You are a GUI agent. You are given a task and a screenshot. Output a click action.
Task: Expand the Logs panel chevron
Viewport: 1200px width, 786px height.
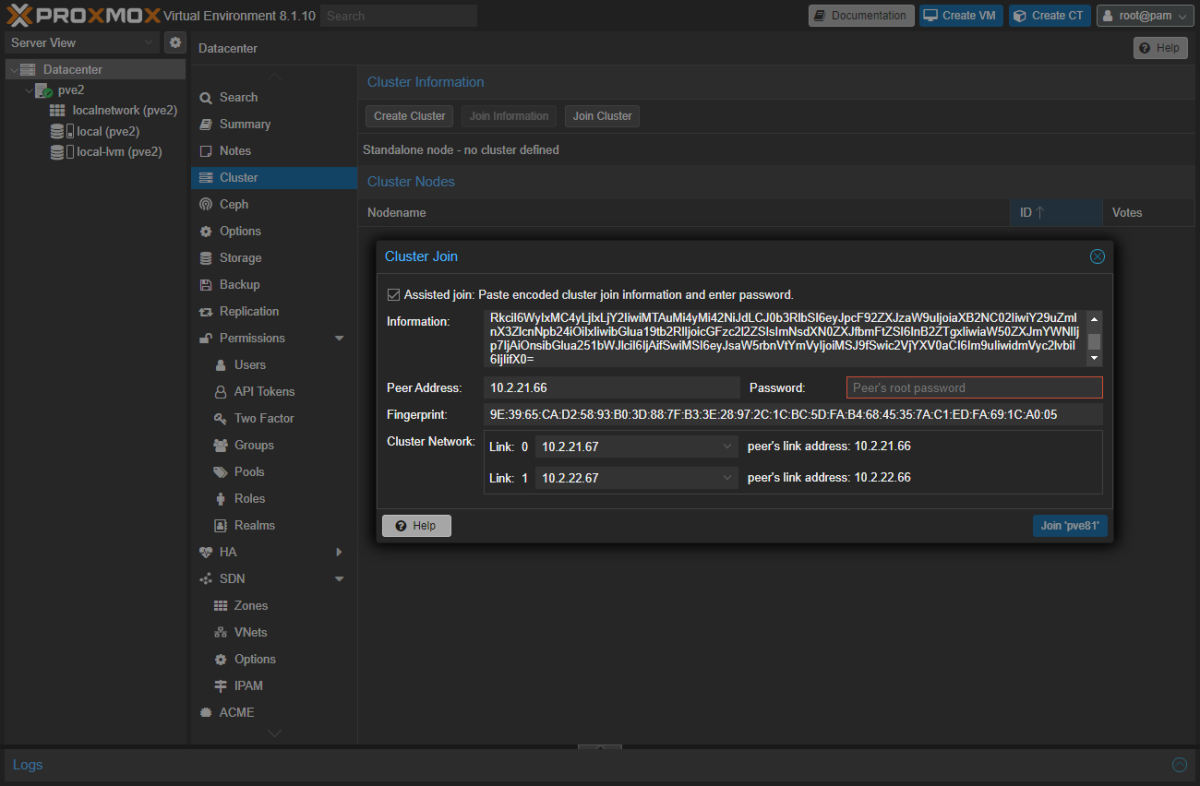tap(1178, 765)
